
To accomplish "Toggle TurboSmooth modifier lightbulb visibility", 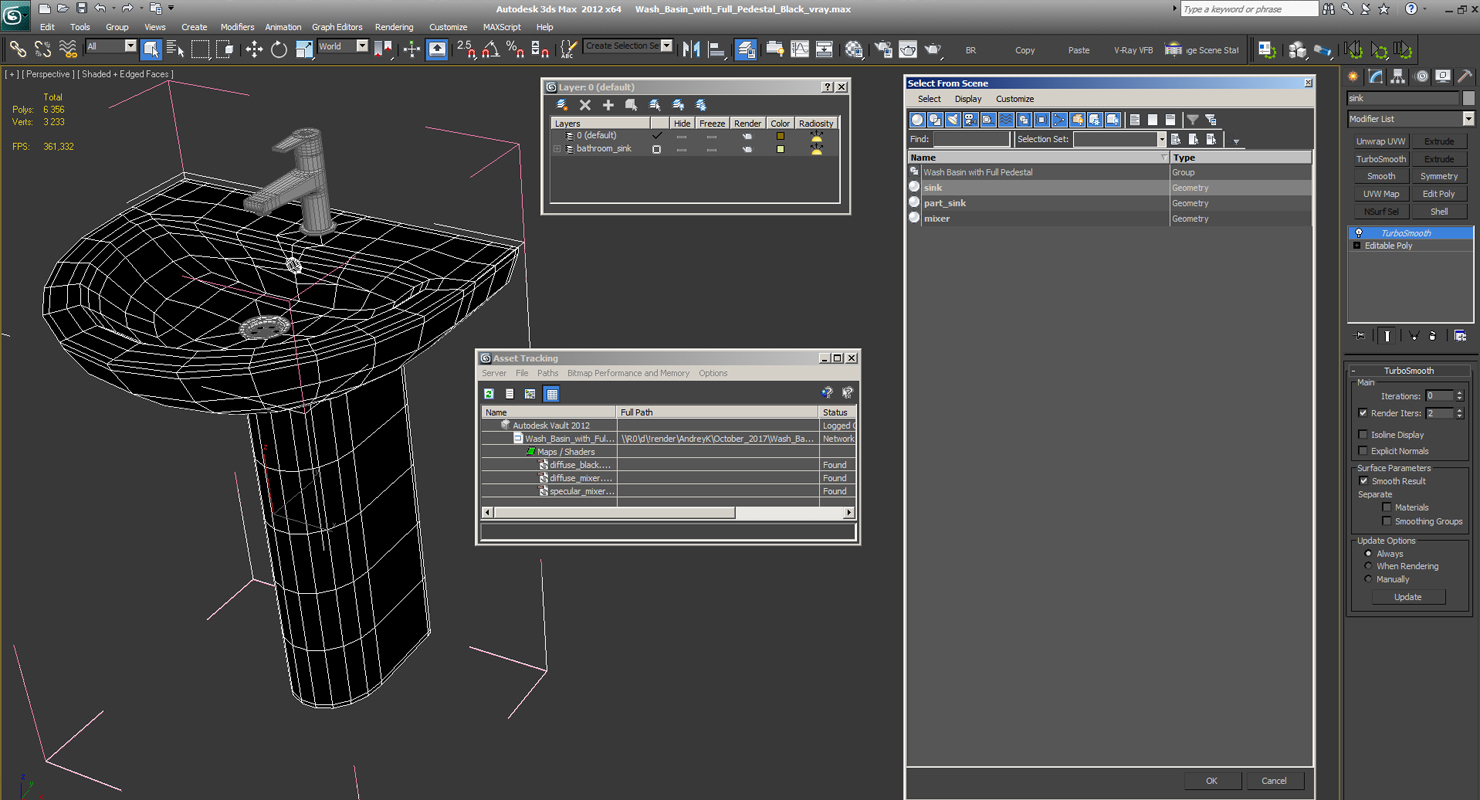I will (1358, 233).
